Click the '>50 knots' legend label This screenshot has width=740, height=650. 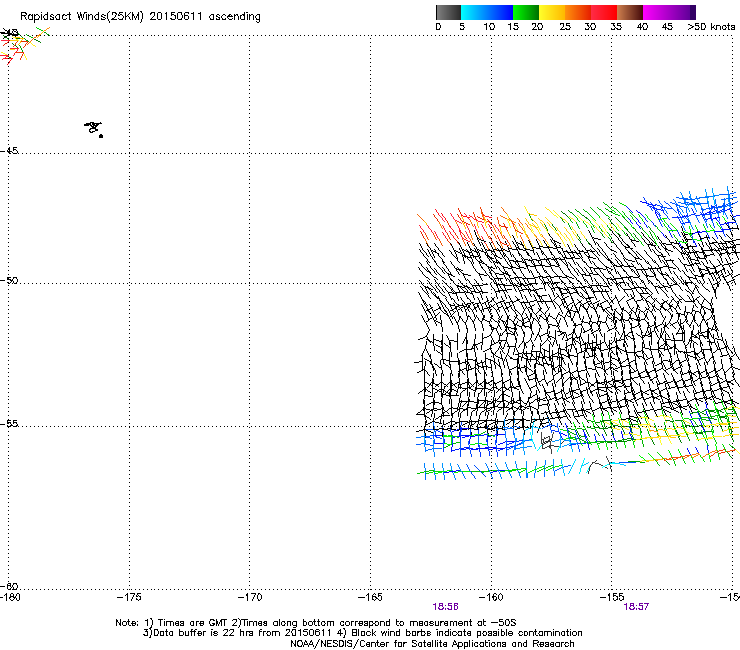(711, 27)
